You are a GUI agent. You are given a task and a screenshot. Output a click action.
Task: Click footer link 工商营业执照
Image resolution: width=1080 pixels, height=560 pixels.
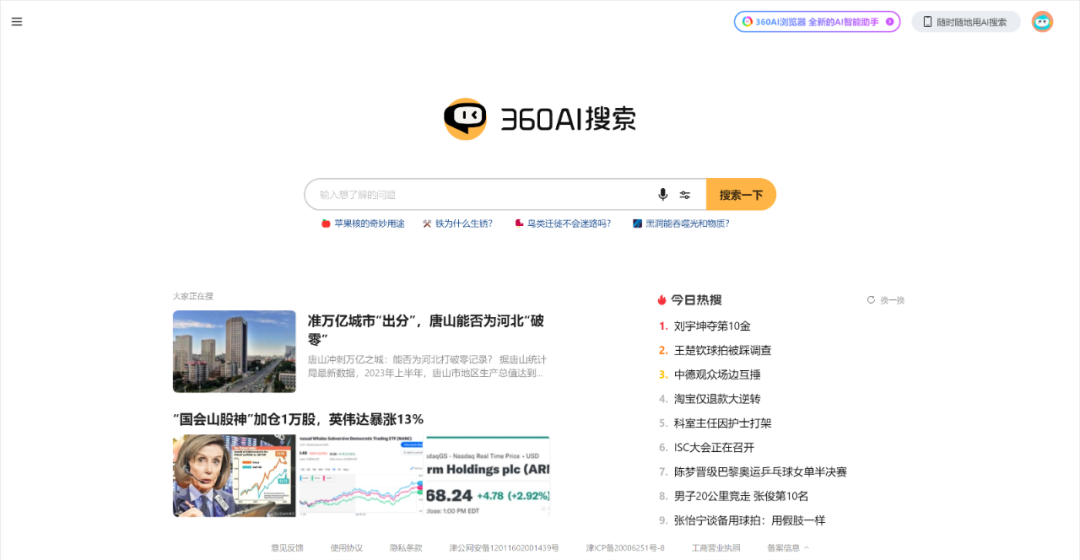716,548
